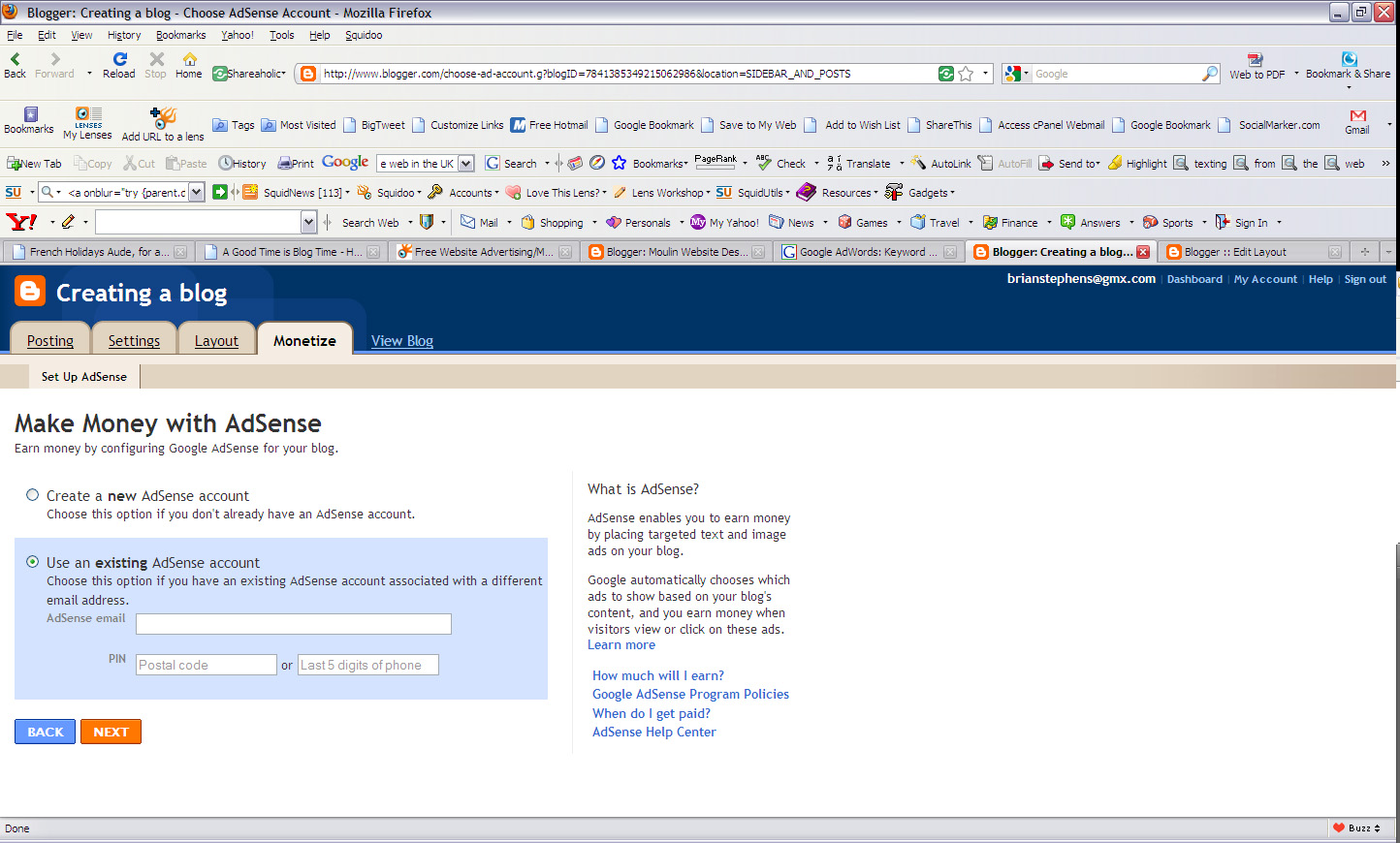Switch to the Settings tab

point(134,340)
